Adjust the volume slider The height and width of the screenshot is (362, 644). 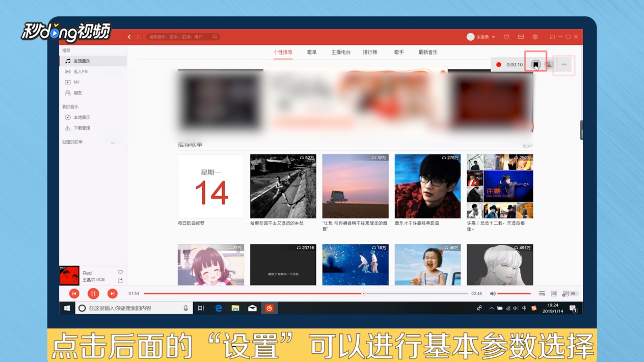click(515, 293)
